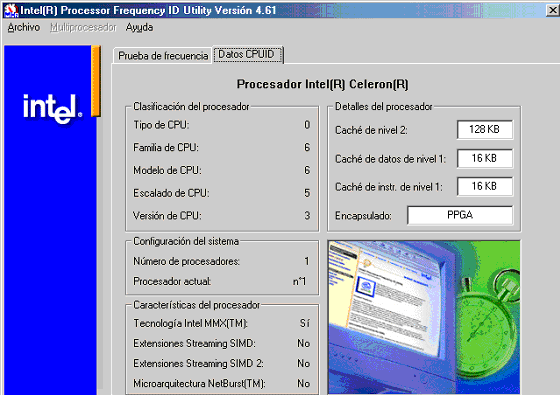The width and height of the screenshot is (560, 395).
Task: Switch to the Prueba de frecuencia tab
Action: pyautogui.click(x=163, y=56)
